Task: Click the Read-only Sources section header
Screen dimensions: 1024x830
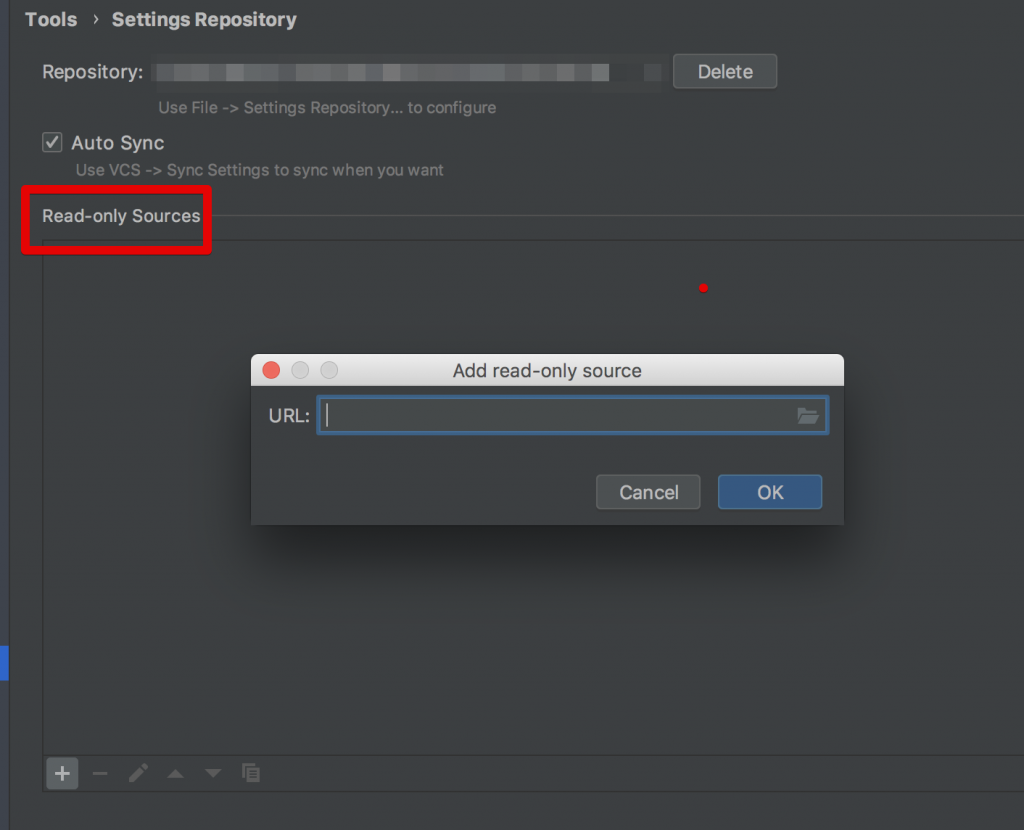Action: [121, 216]
